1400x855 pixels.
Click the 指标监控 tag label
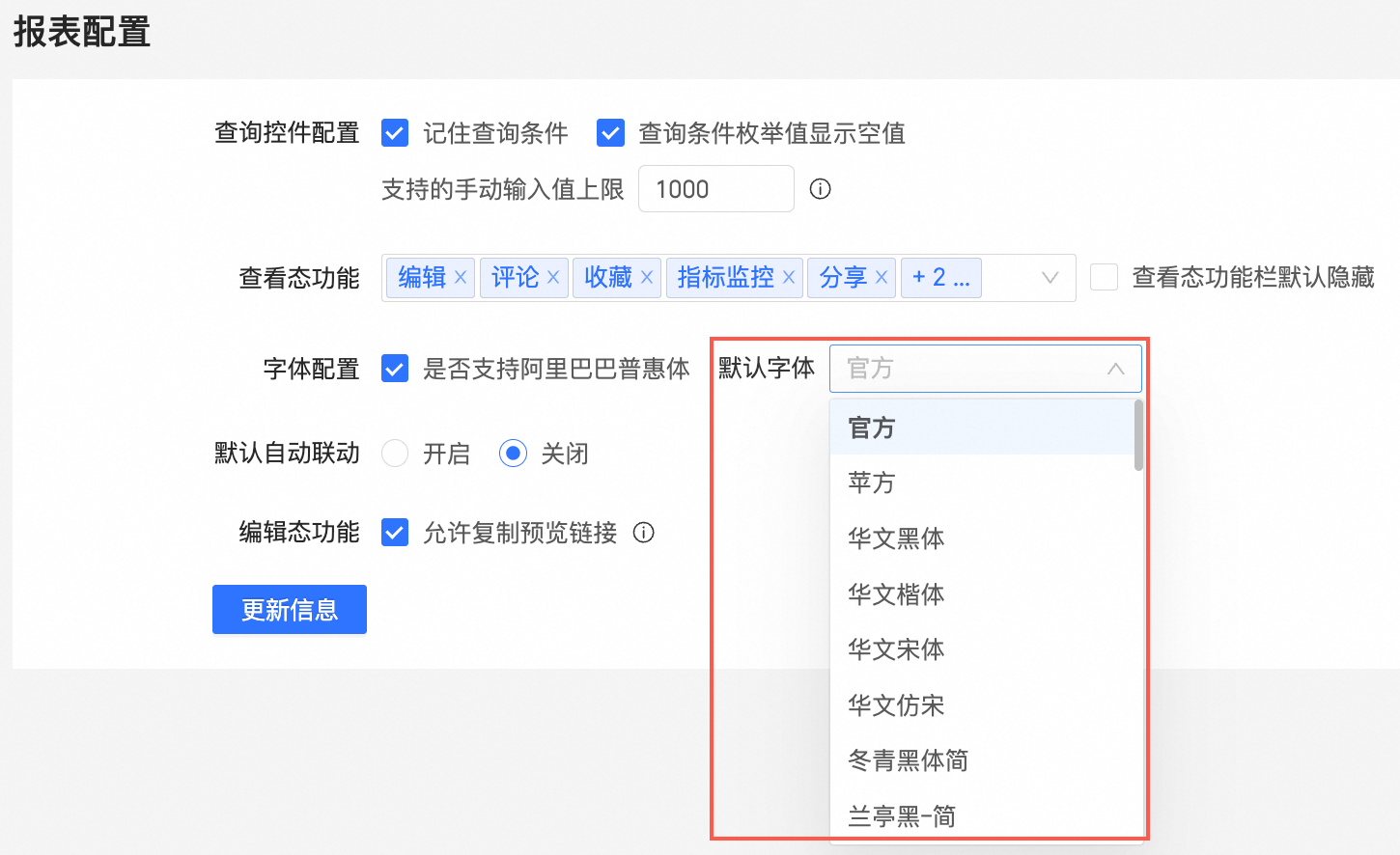pos(726,278)
